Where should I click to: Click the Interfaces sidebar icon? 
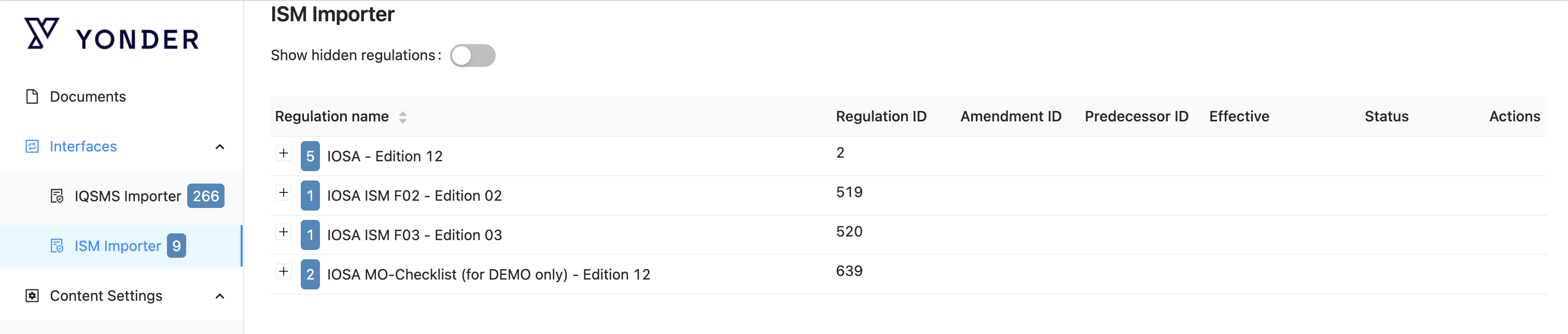pyautogui.click(x=32, y=147)
